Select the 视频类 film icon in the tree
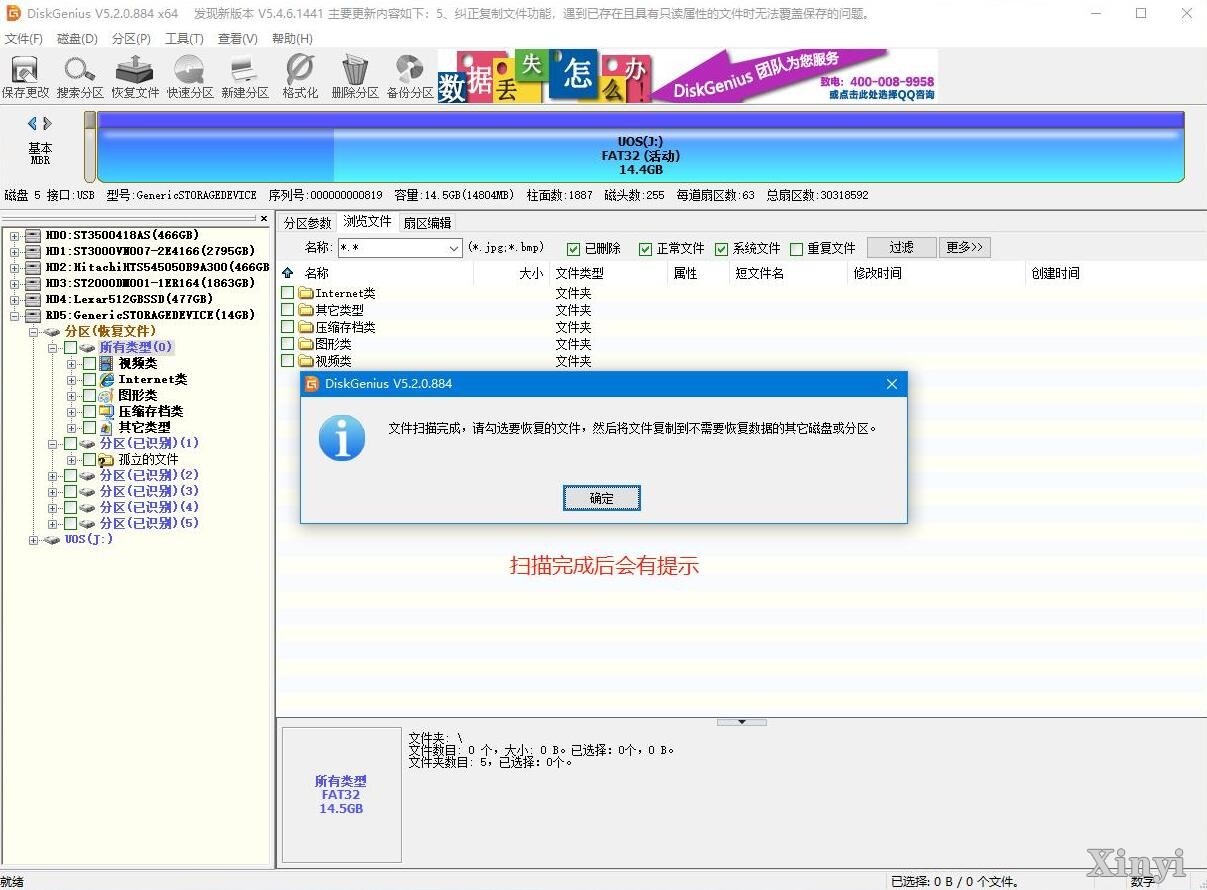The height and width of the screenshot is (890, 1207). point(106,363)
